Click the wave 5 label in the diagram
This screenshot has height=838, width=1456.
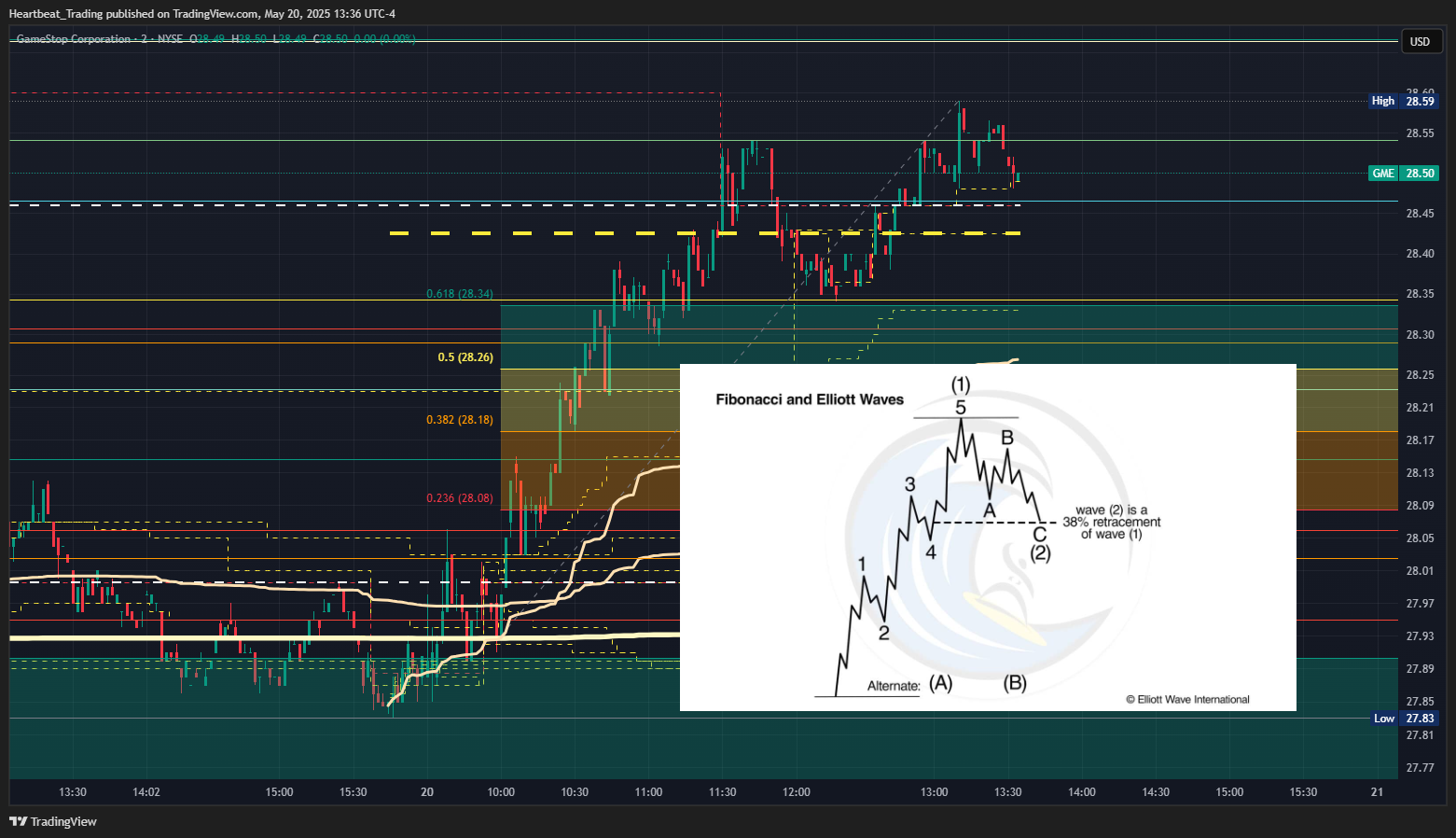tap(961, 408)
